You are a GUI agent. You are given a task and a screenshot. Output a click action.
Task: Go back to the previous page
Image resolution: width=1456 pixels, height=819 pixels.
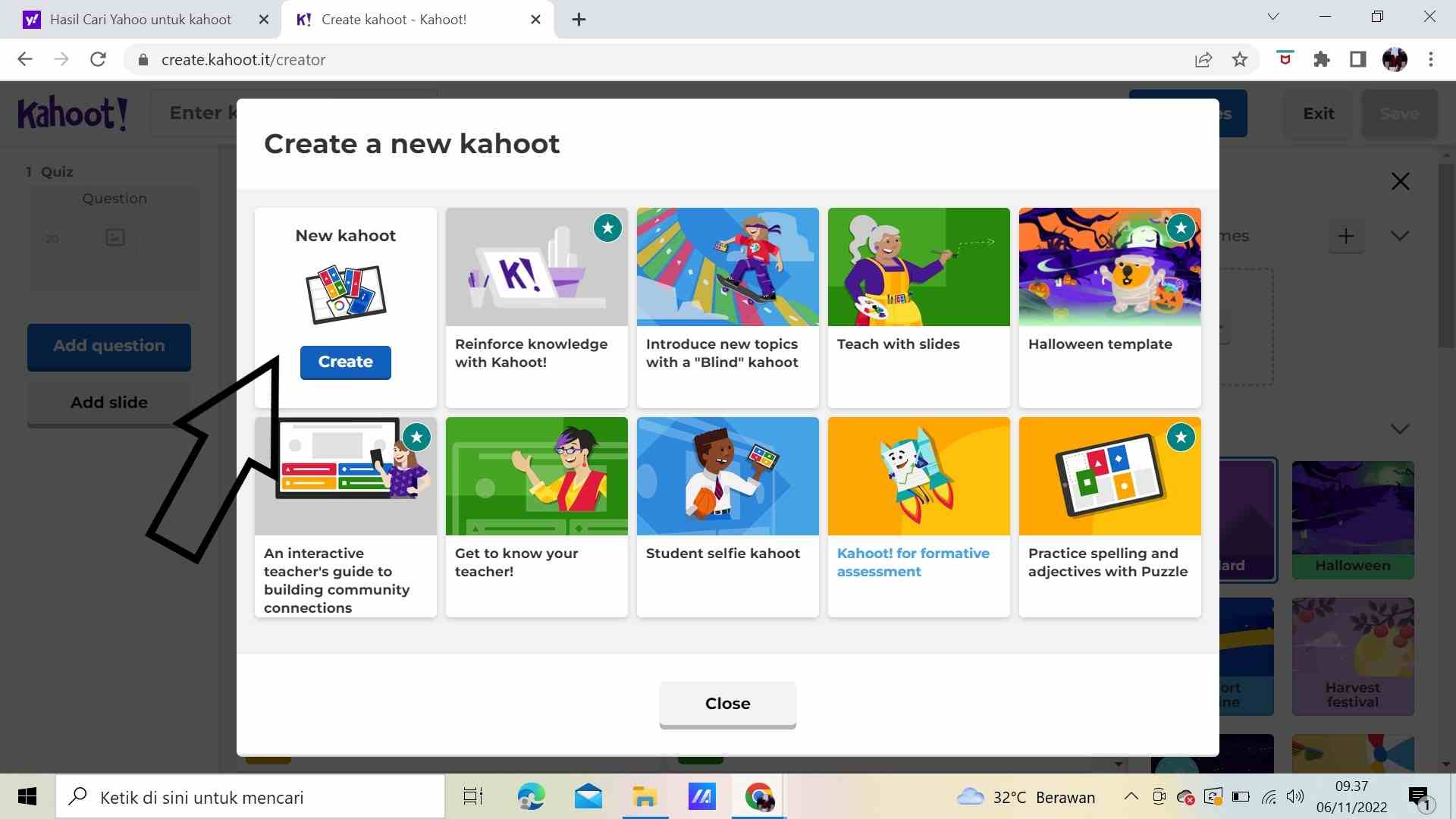click(x=25, y=59)
